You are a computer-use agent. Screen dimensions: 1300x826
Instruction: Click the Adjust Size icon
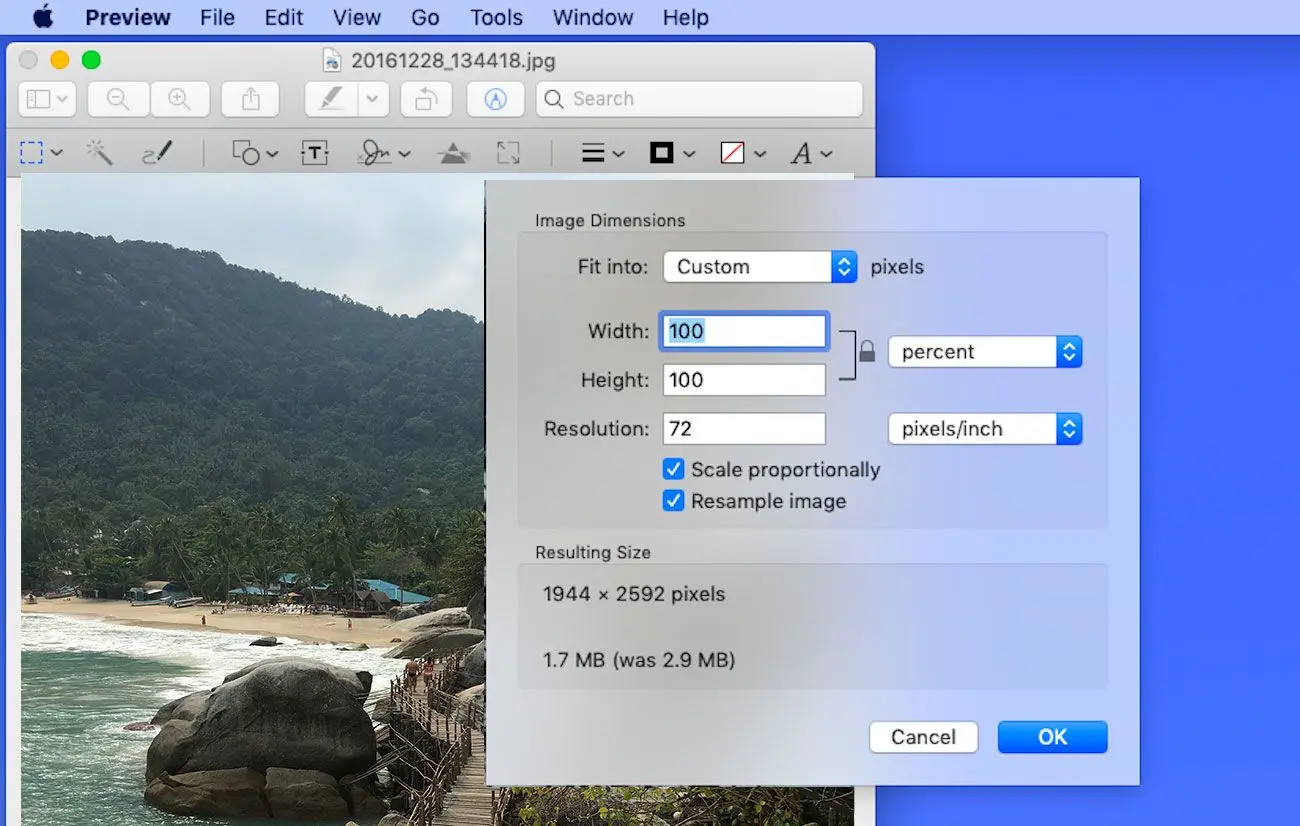tap(508, 153)
